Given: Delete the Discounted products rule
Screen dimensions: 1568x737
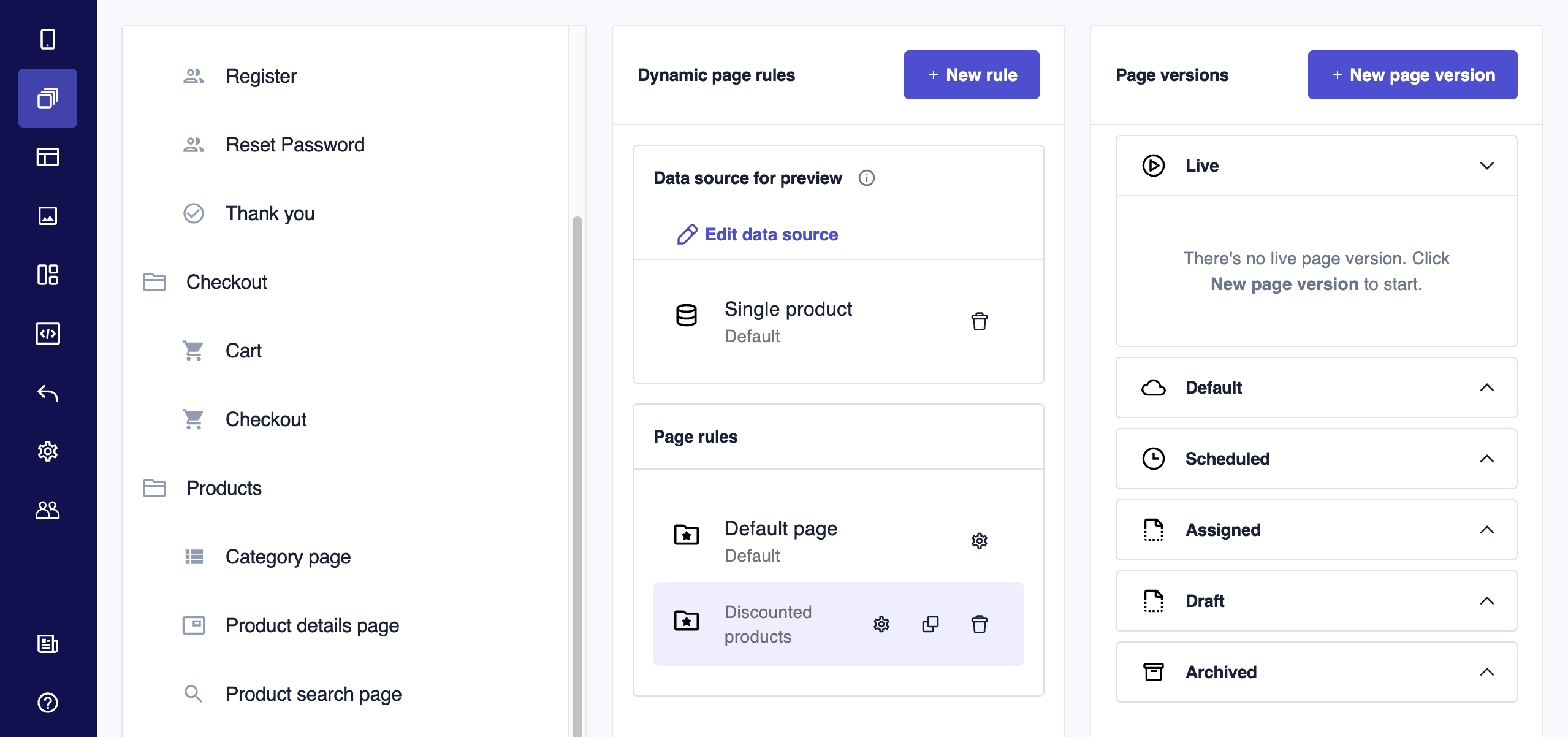Looking at the screenshot, I should [979, 624].
